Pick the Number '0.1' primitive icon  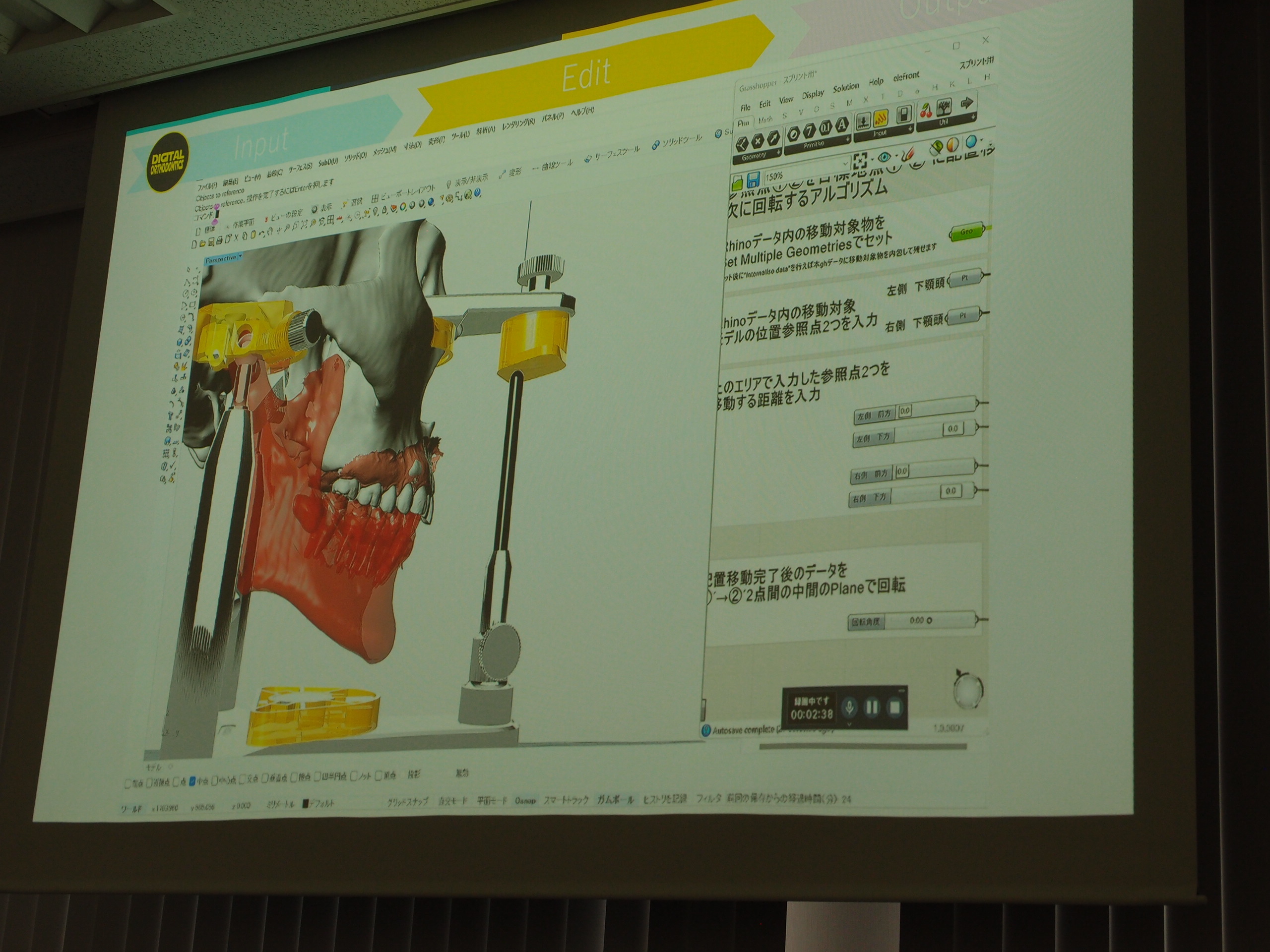(826, 127)
